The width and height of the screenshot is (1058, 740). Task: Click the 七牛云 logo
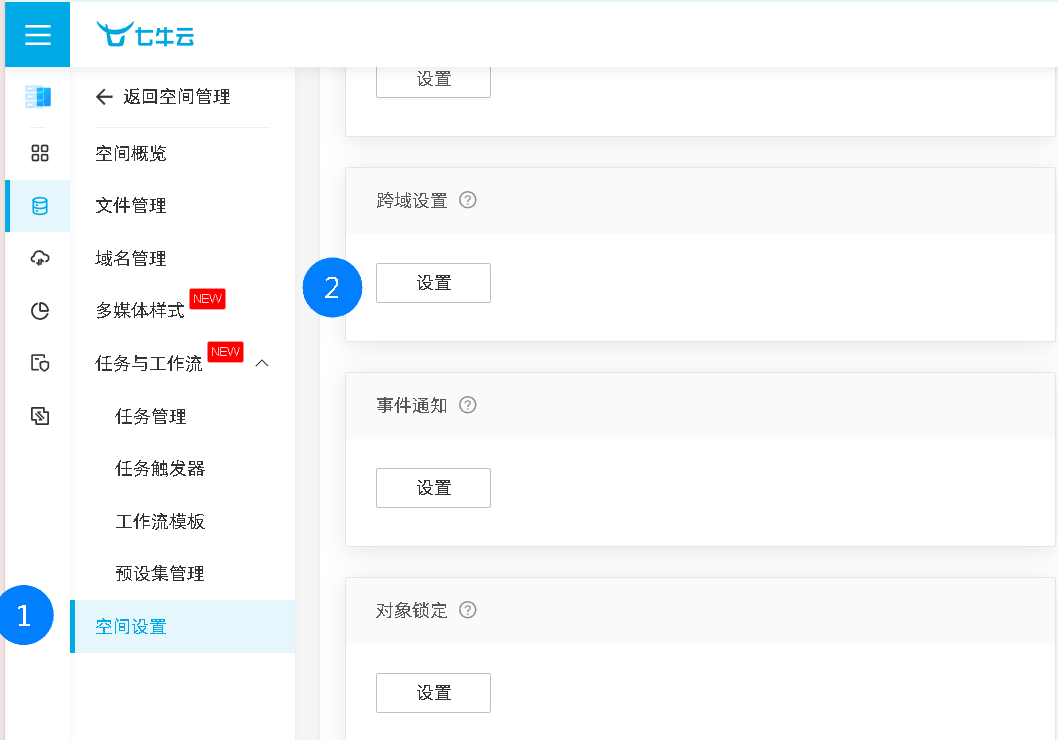[x=146, y=35]
